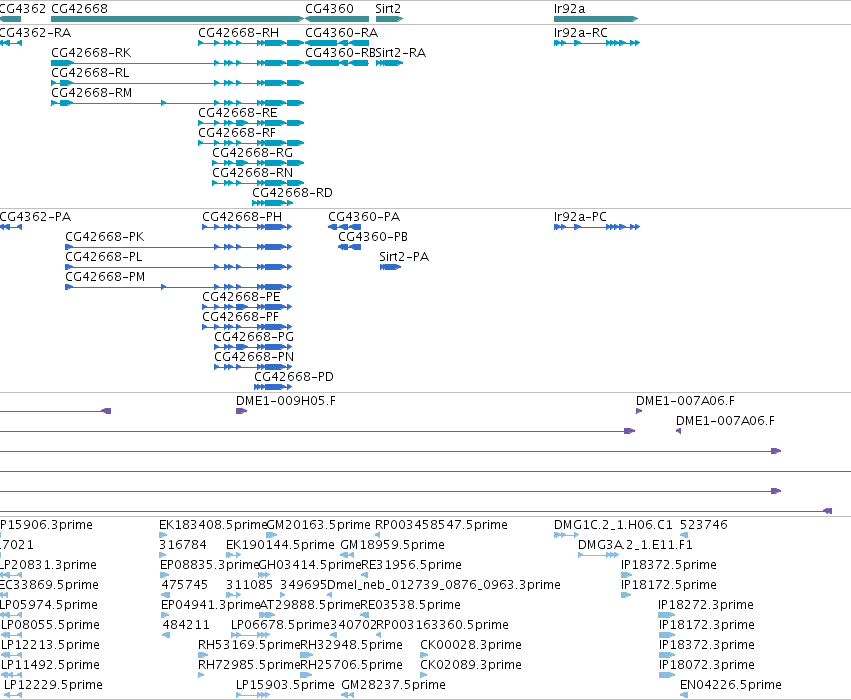Screen dimensions: 851x700
Task: Select EST GH03414.5prime
Action: [x=310, y=565]
